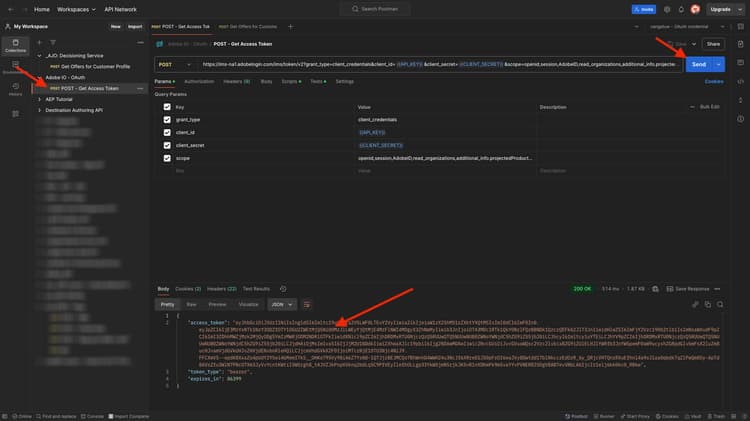750x421 pixels.
Task: Open the documentation icon in right sidebar
Action: tap(740, 44)
